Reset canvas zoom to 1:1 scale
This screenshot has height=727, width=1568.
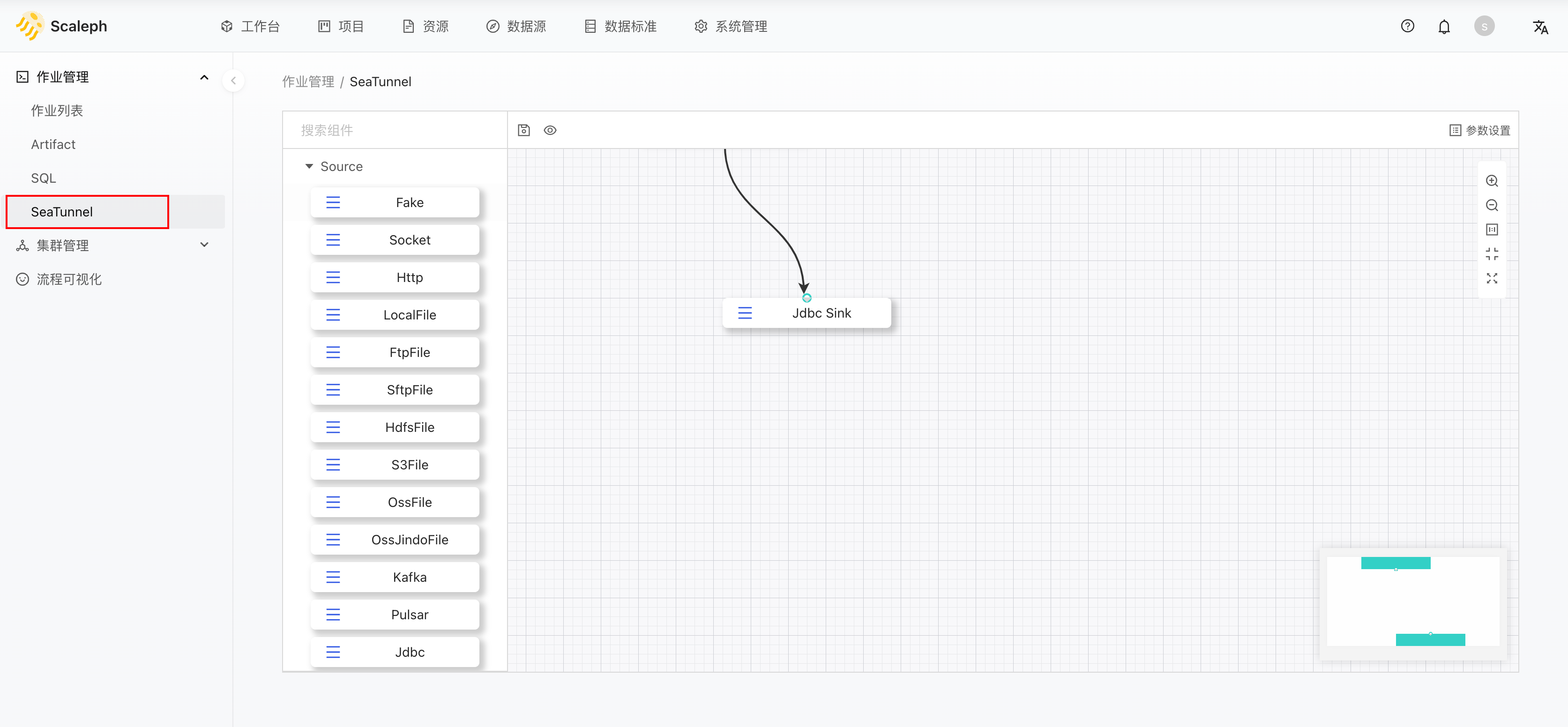1492,230
